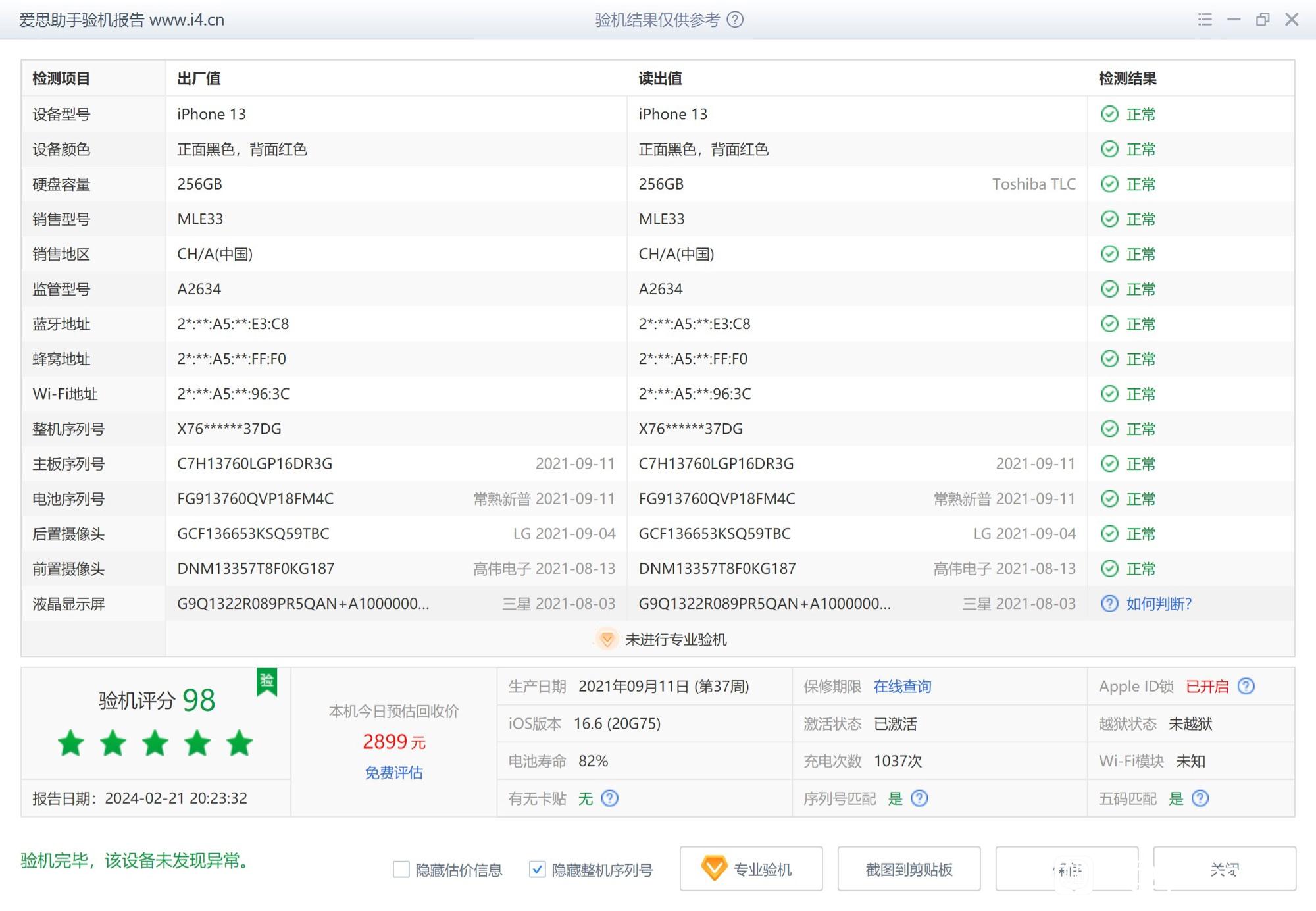
Task: Click the 电池寿命 82% value
Action: (593, 761)
